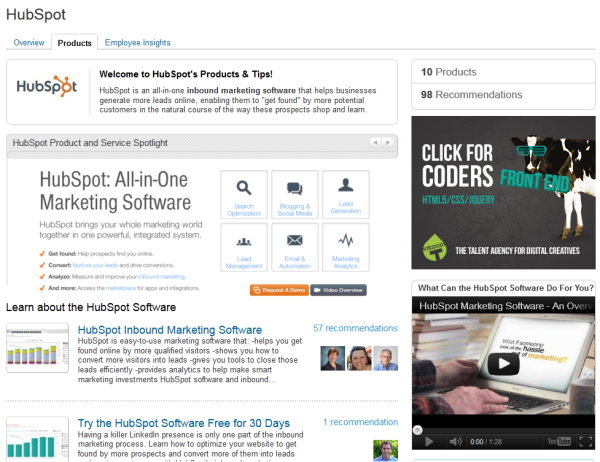Mute the video with the speaker icon
This screenshot has height=462, width=600.
pyautogui.click(x=455, y=442)
